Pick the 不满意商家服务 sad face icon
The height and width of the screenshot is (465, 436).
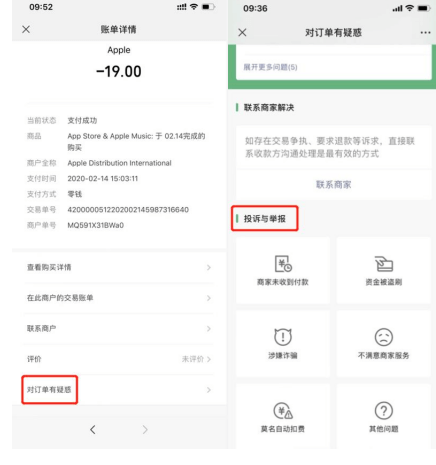click(x=384, y=337)
